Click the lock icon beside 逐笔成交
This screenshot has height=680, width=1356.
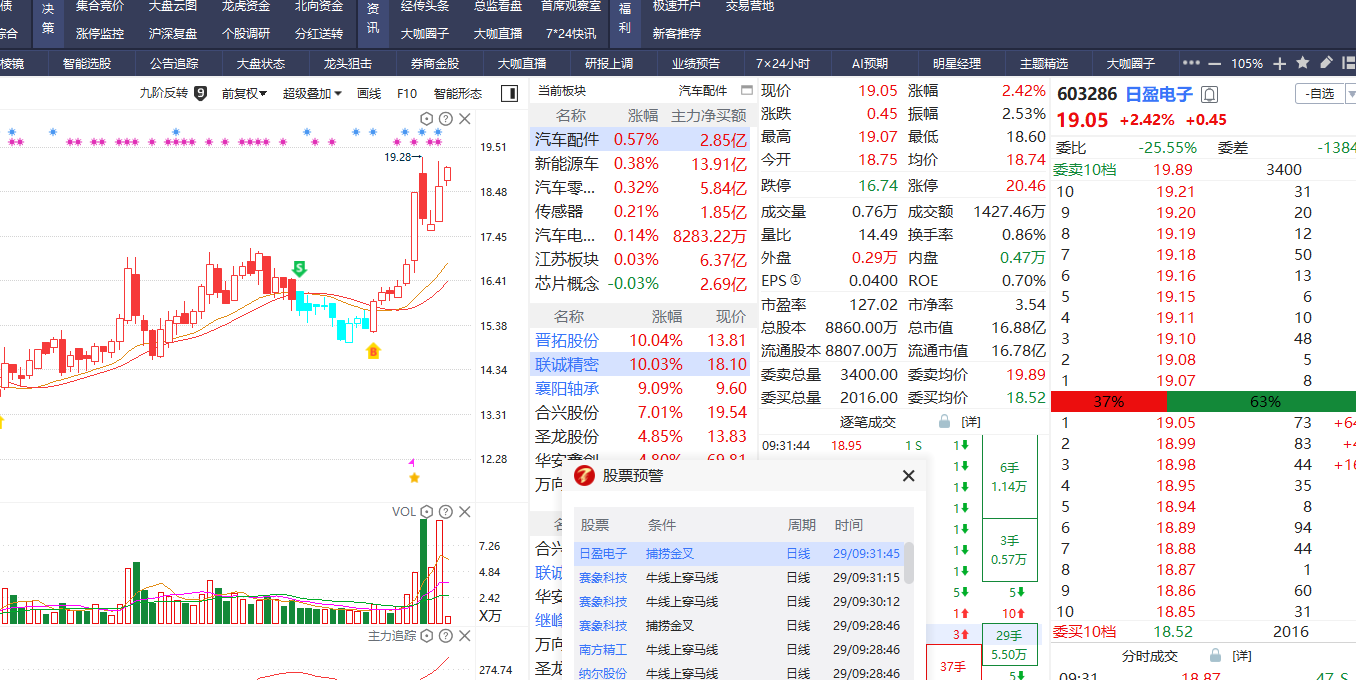point(943,422)
